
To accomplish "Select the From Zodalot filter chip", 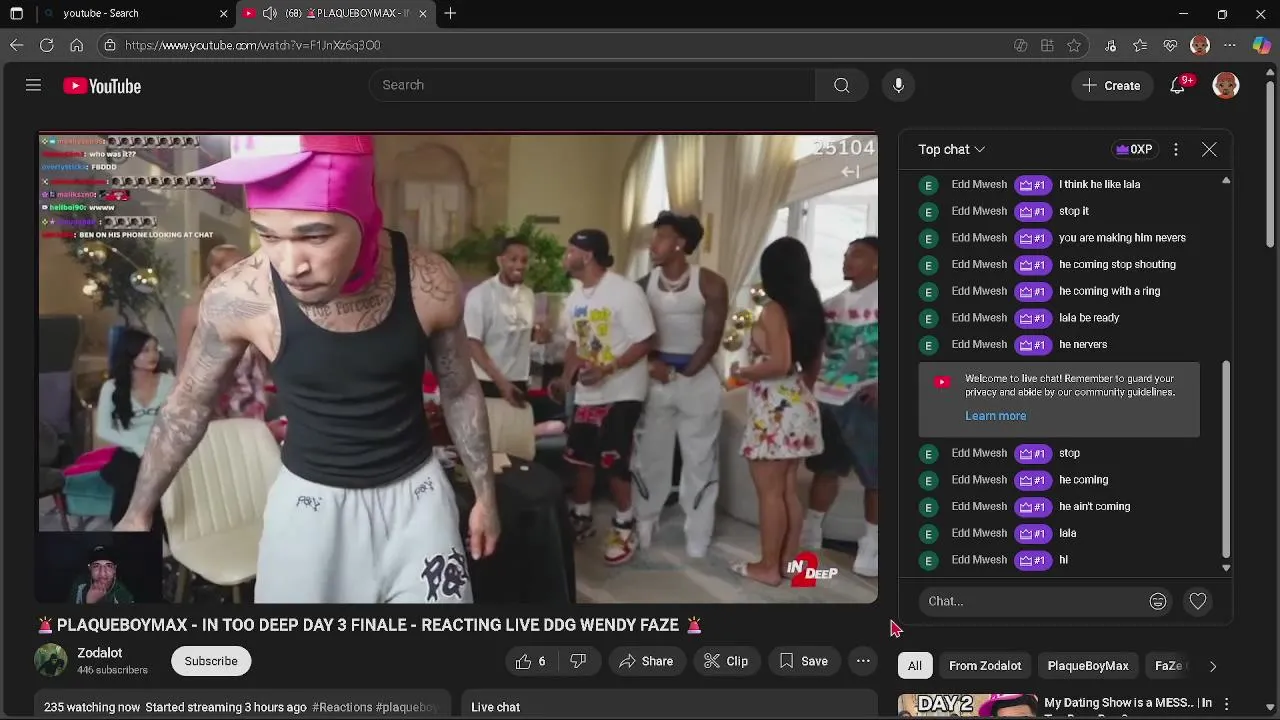I will pyautogui.click(x=985, y=666).
